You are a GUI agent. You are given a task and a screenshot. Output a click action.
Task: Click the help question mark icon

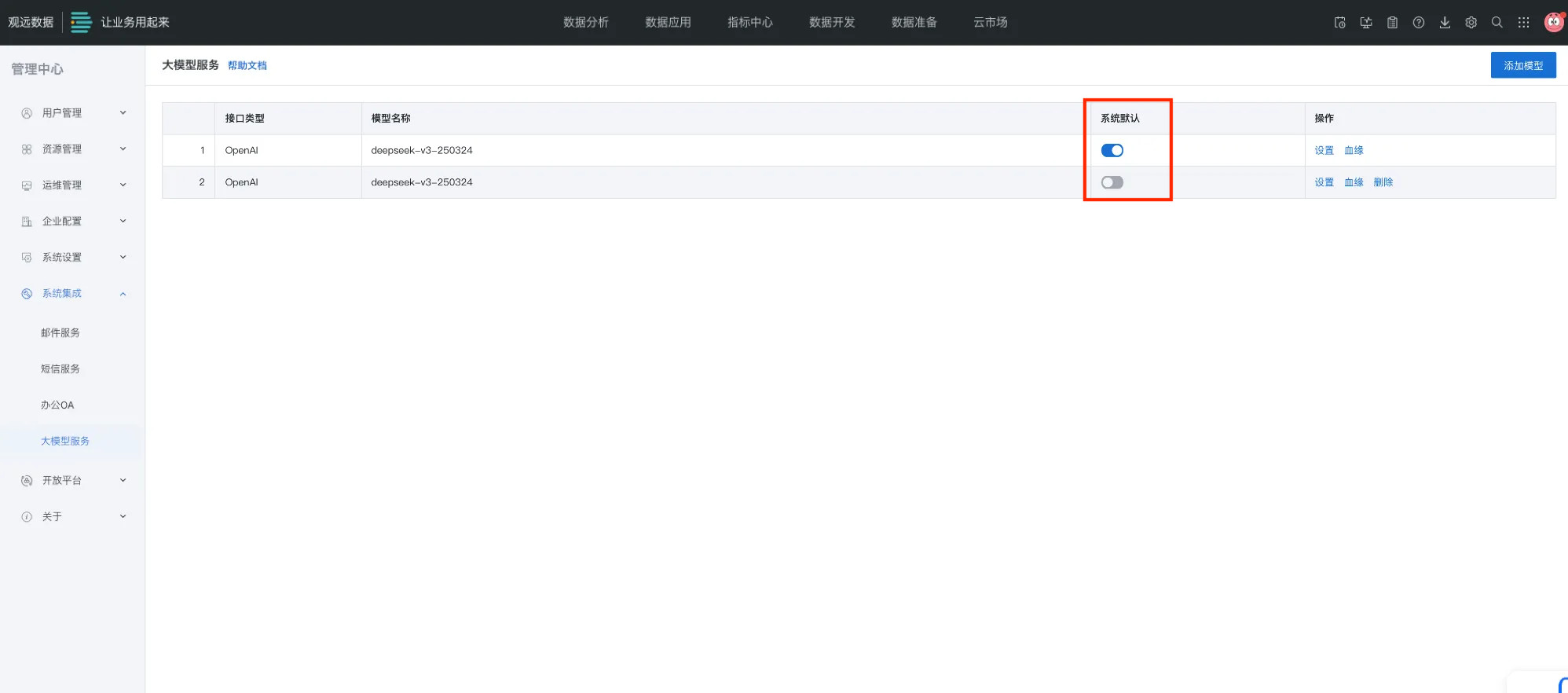1418,23
